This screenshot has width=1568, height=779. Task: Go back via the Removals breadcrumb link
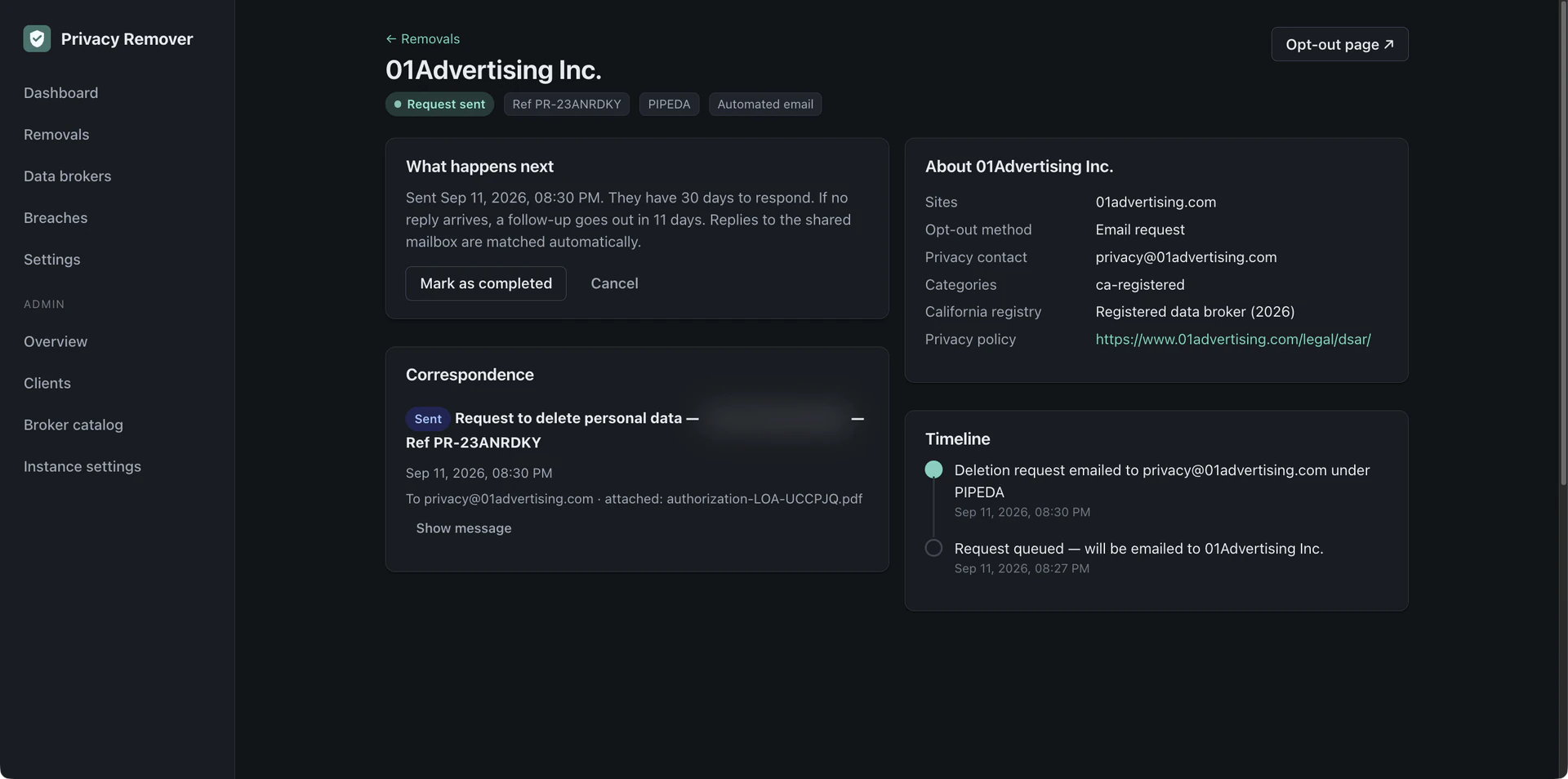423,38
